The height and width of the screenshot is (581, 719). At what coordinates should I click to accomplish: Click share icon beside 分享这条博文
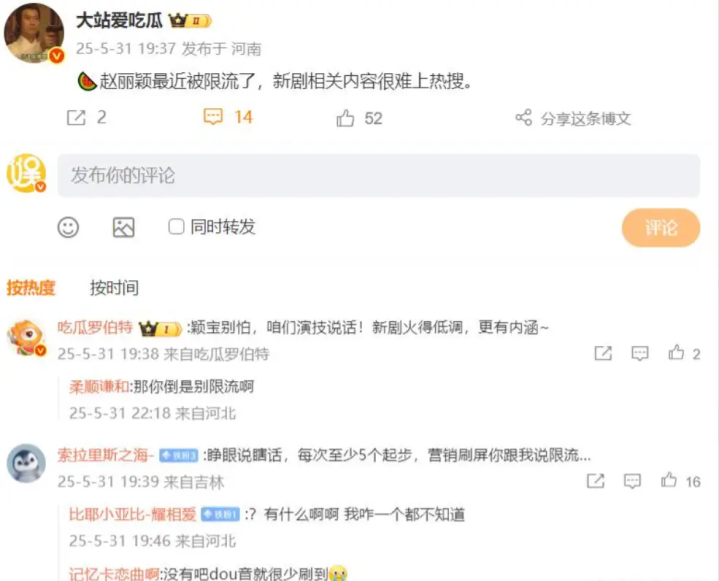[x=524, y=118]
